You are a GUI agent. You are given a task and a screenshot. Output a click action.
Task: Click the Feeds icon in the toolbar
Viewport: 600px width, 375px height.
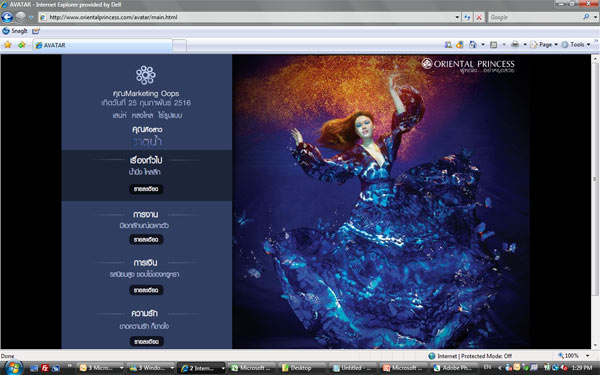pyautogui.click(x=494, y=45)
